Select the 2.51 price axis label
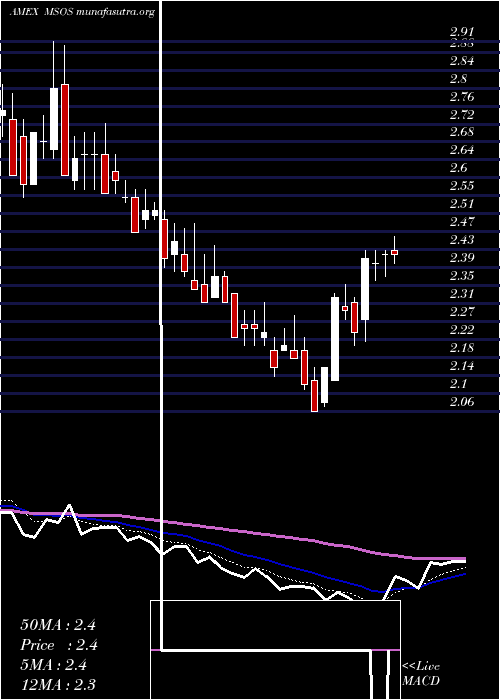500x700 pixels. 462,204
